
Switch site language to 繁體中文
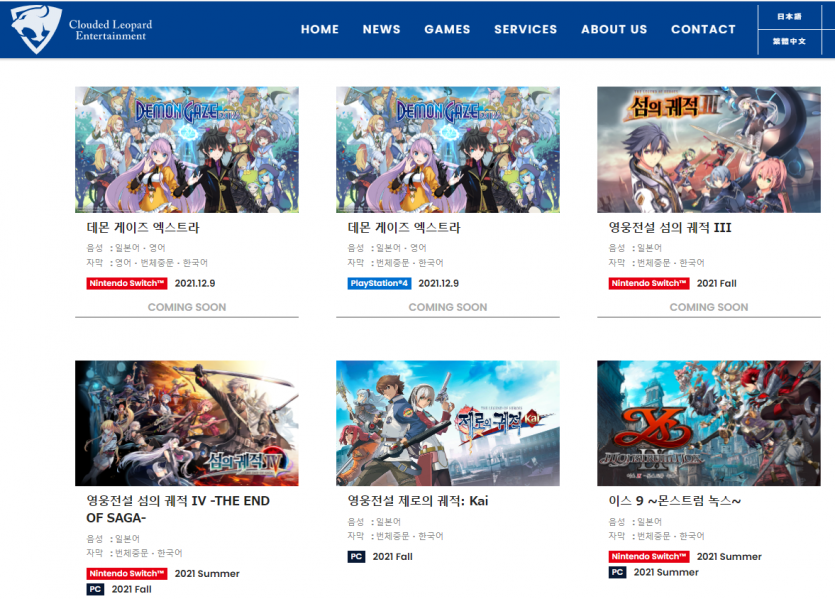(x=789, y=41)
